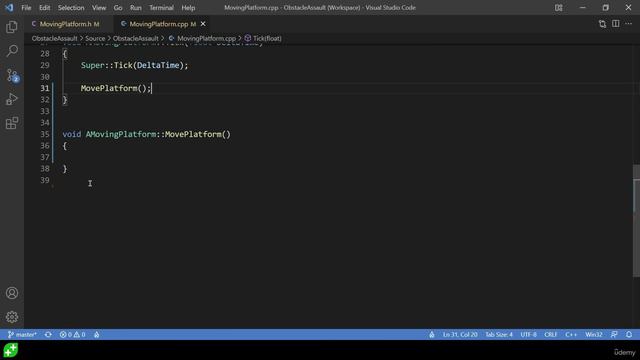Open the View menu
This screenshot has width=640, height=360.
[99, 8]
